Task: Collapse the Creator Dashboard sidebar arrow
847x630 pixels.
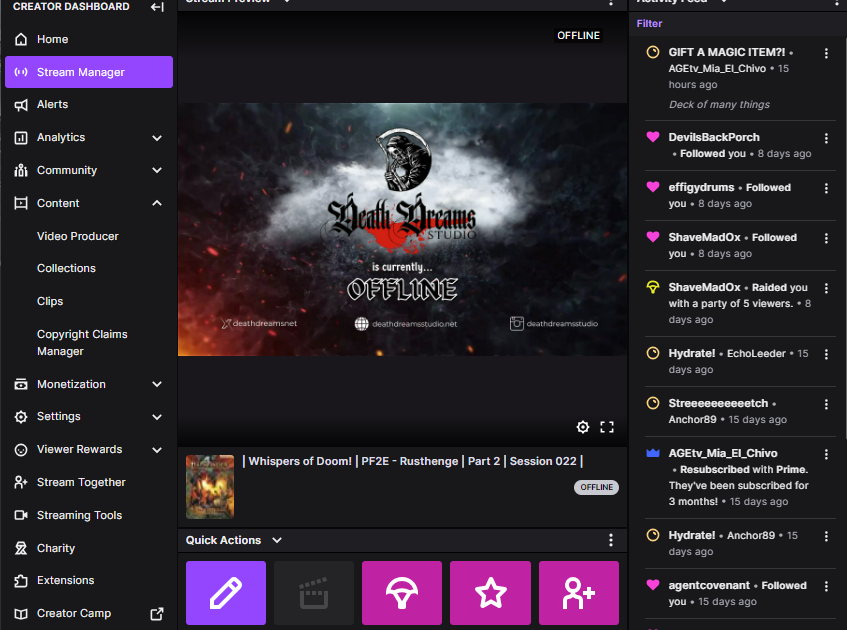Action: 157,7
